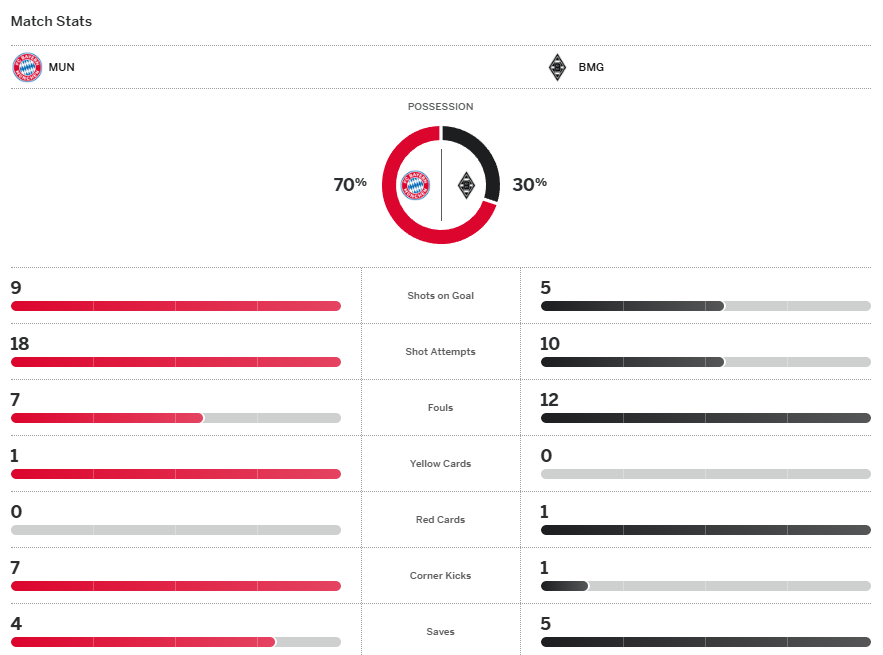The width and height of the screenshot is (883, 655).
Task: Click BMG Shots on Goal dark bar
Action: (x=632, y=306)
